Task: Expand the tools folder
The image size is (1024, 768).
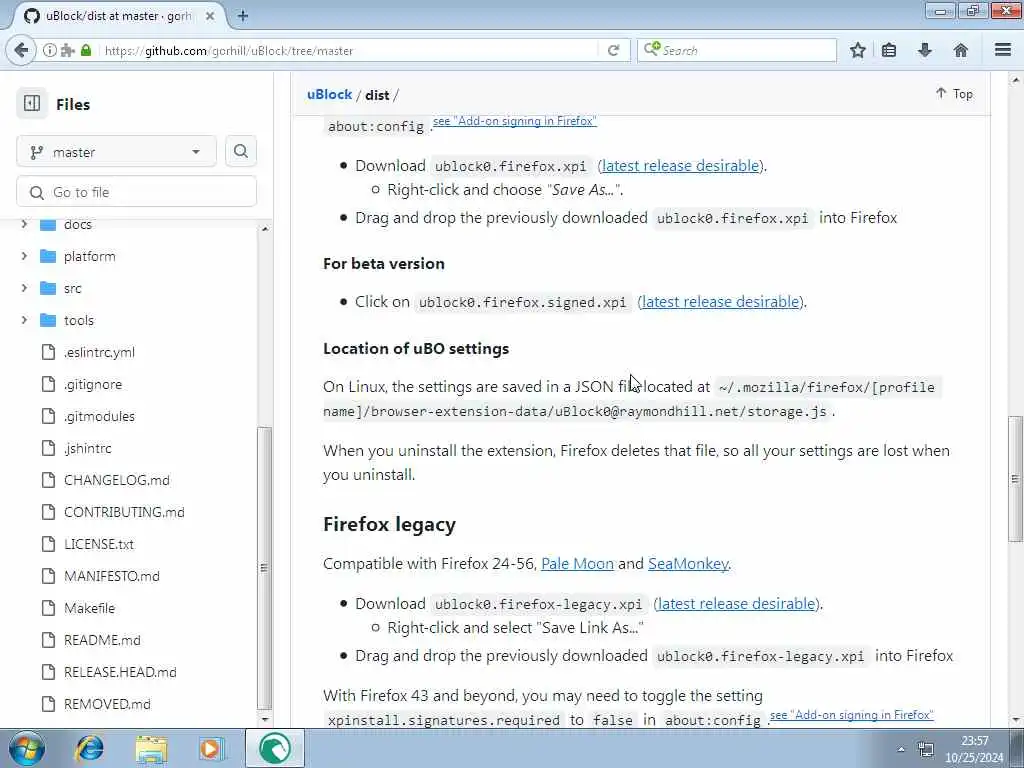Action: 24,320
